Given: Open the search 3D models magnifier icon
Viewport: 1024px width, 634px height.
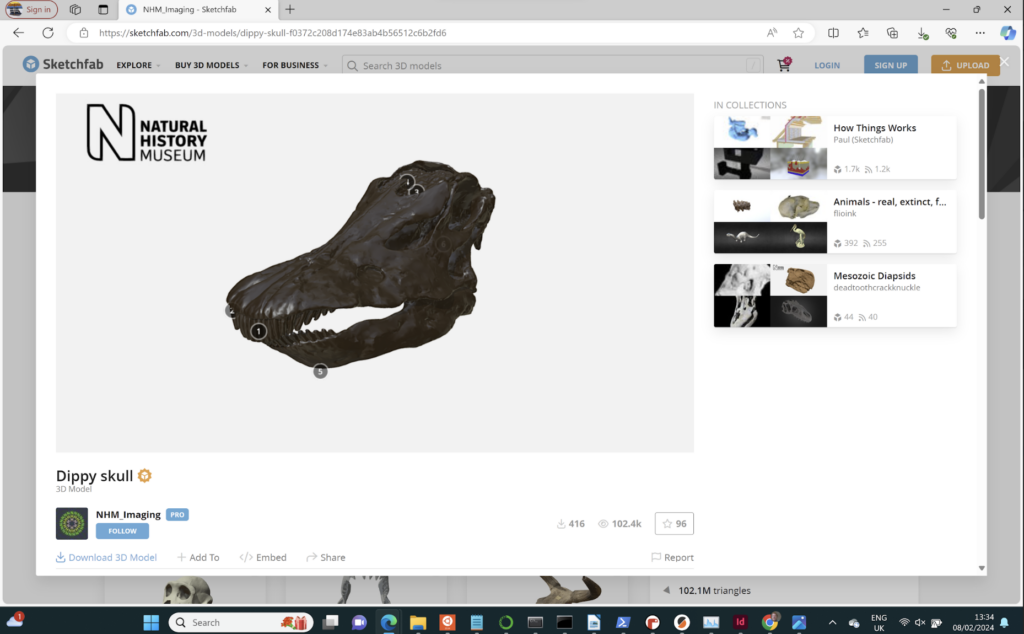Looking at the screenshot, I should tap(351, 65).
